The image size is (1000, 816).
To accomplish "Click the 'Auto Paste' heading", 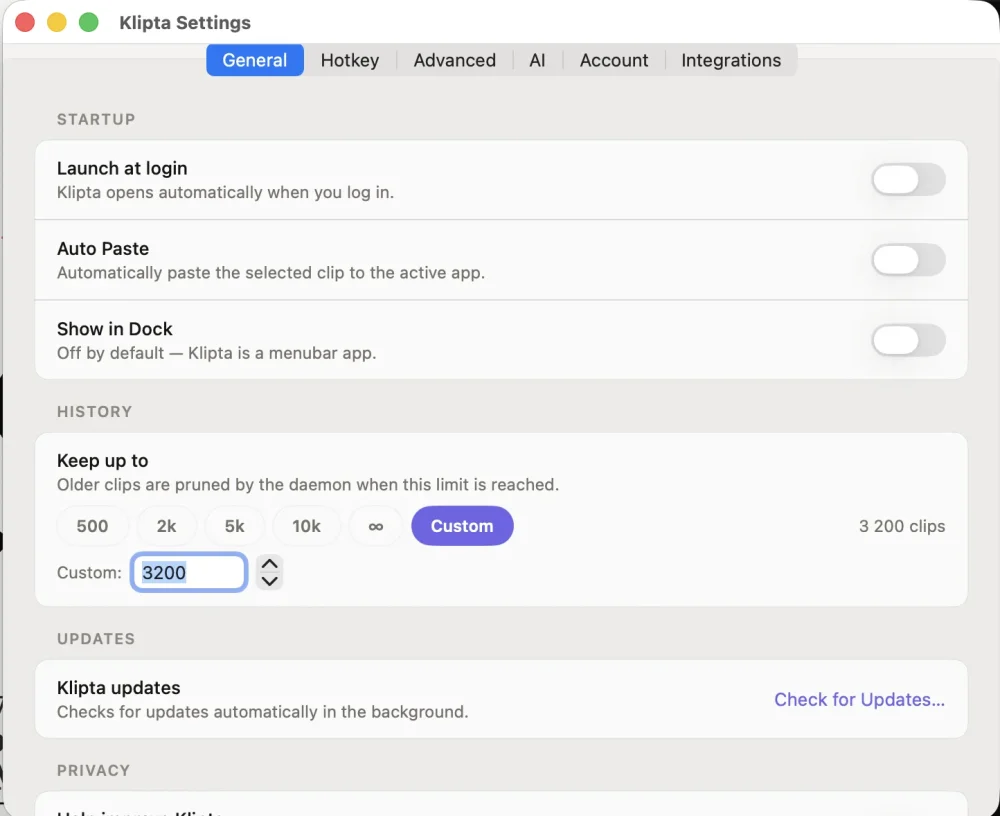I will [103, 249].
